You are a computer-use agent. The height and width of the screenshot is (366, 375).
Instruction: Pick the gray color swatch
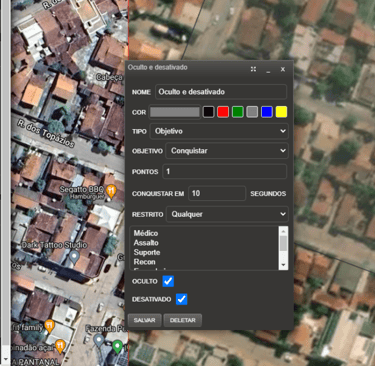[252, 112]
